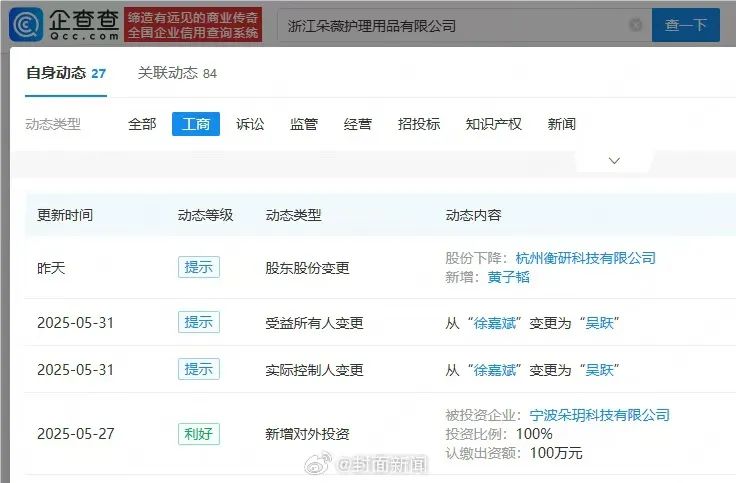Click the 更新时间 column header

click(x=65, y=215)
